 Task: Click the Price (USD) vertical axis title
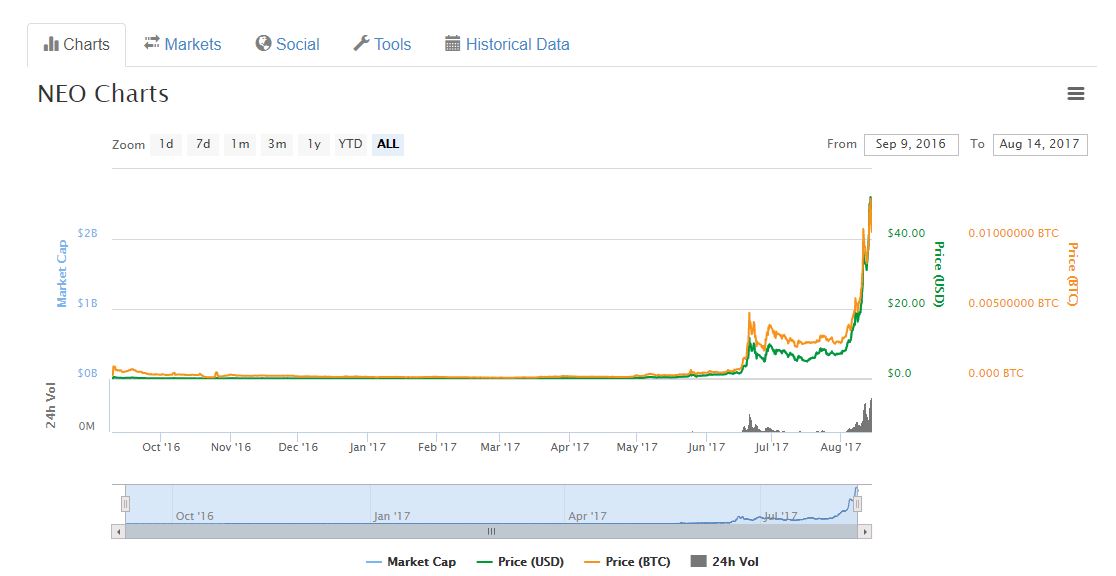coord(939,274)
